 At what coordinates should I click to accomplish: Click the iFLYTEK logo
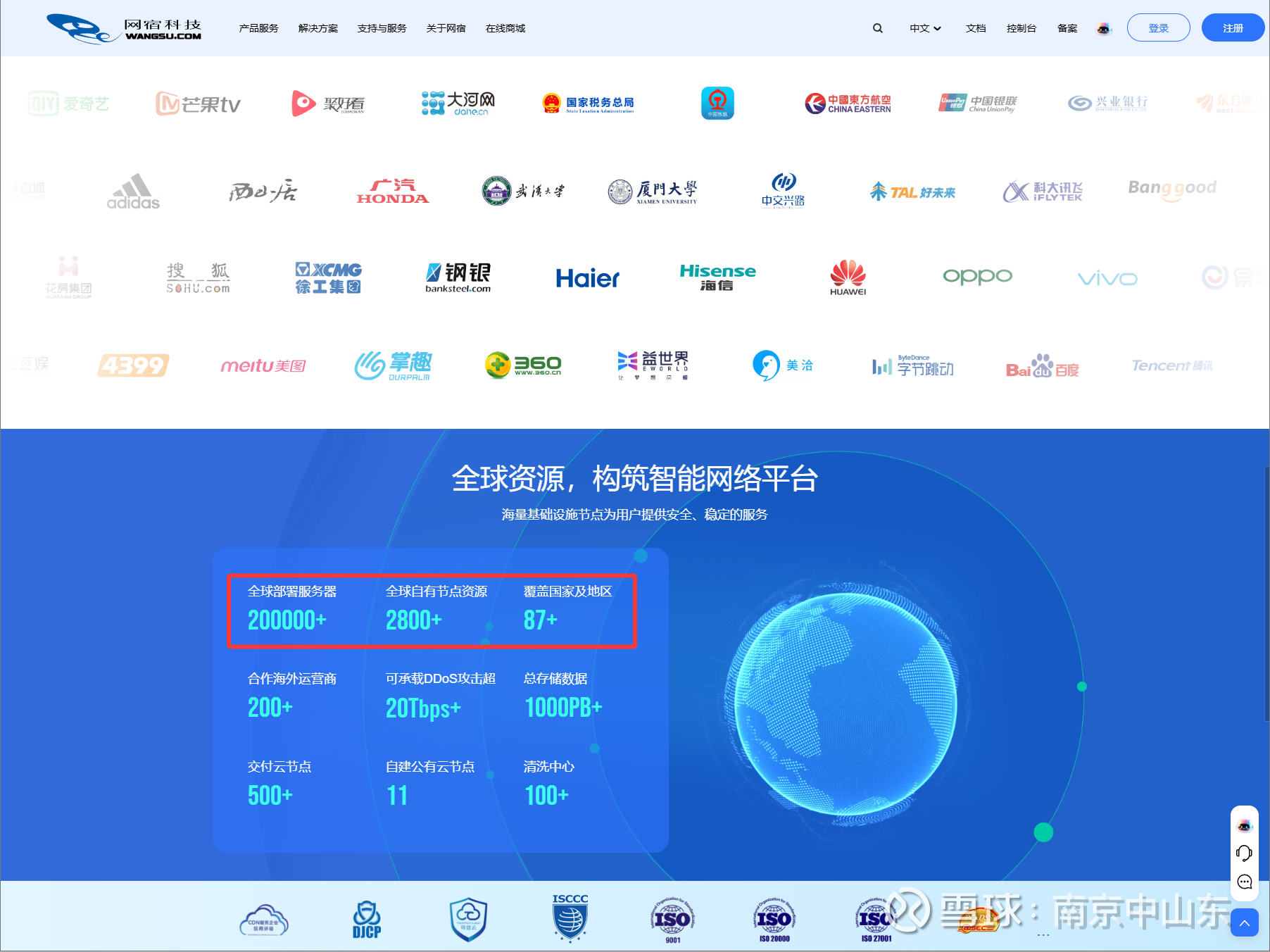[x=1043, y=191]
